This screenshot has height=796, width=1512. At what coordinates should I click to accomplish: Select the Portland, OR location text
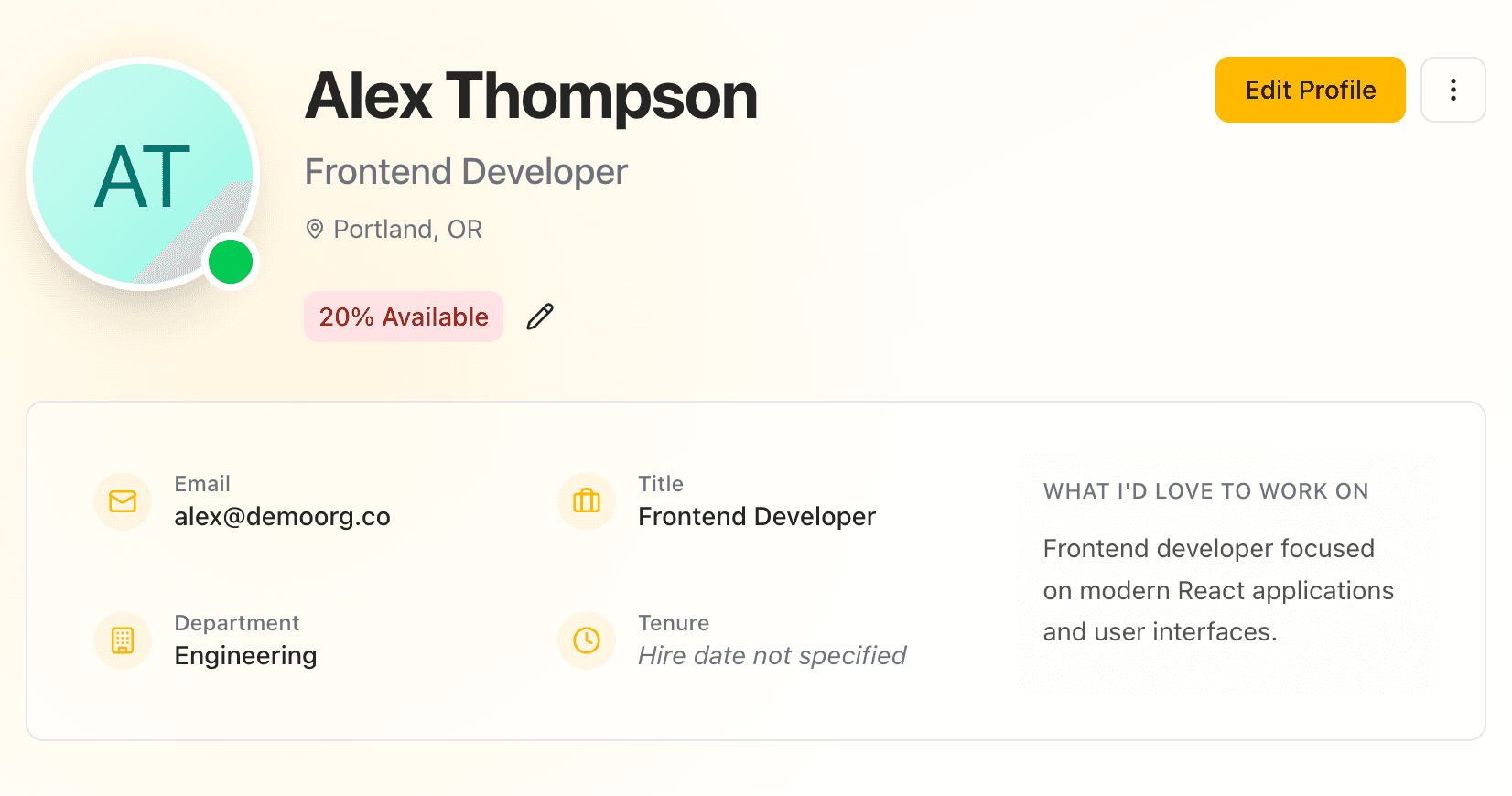[x=407, y=229]
